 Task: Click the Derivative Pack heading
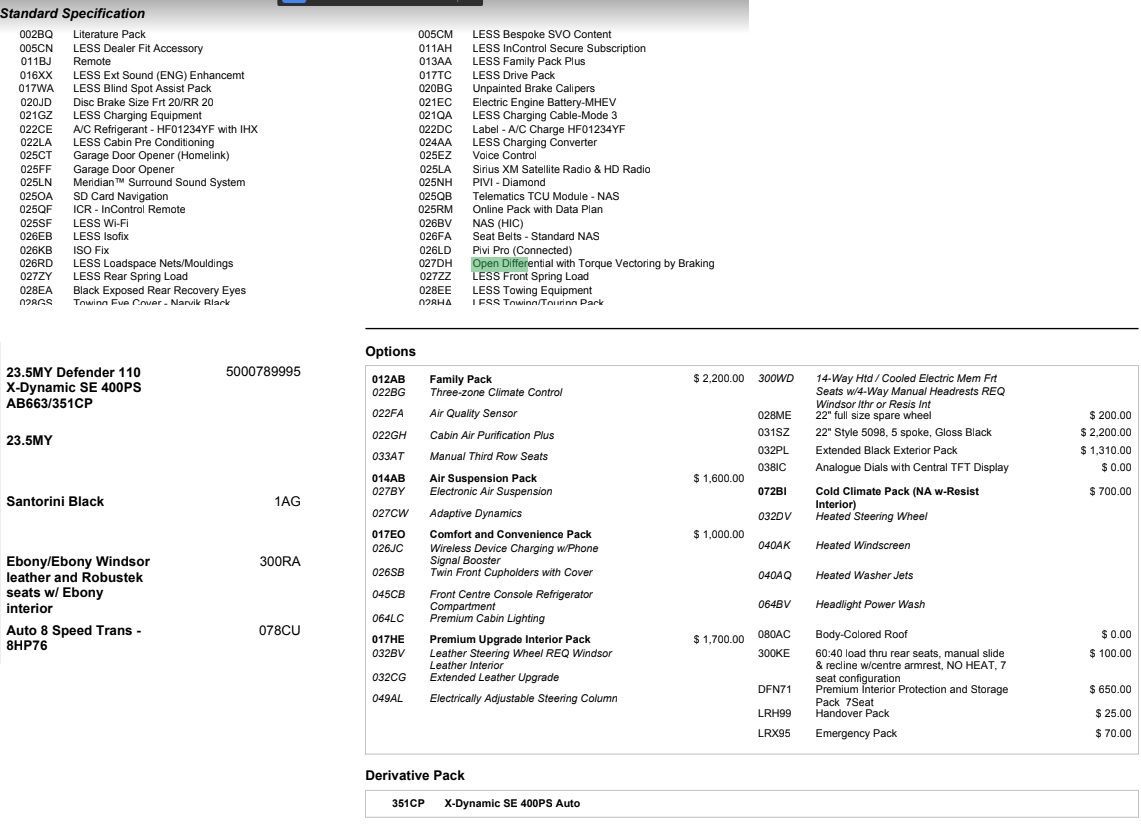pos(414,776)
